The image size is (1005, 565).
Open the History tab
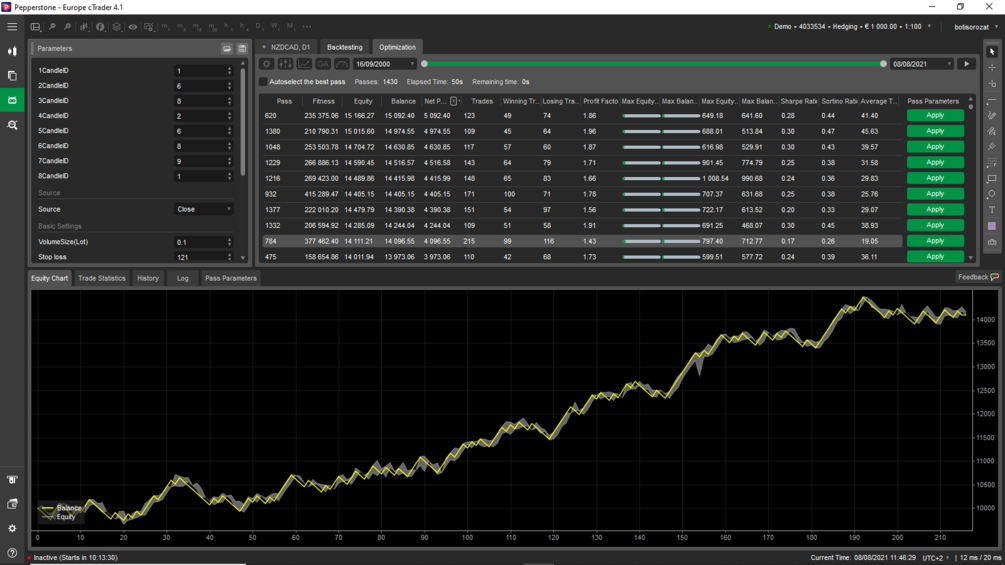(148, 279)
